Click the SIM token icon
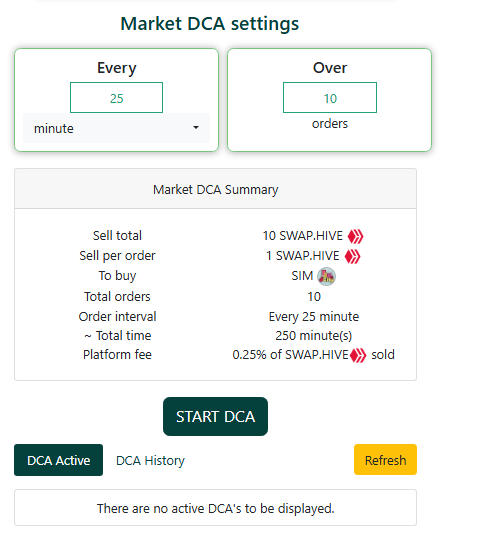 pyautogui.click(x=326, y=276)
